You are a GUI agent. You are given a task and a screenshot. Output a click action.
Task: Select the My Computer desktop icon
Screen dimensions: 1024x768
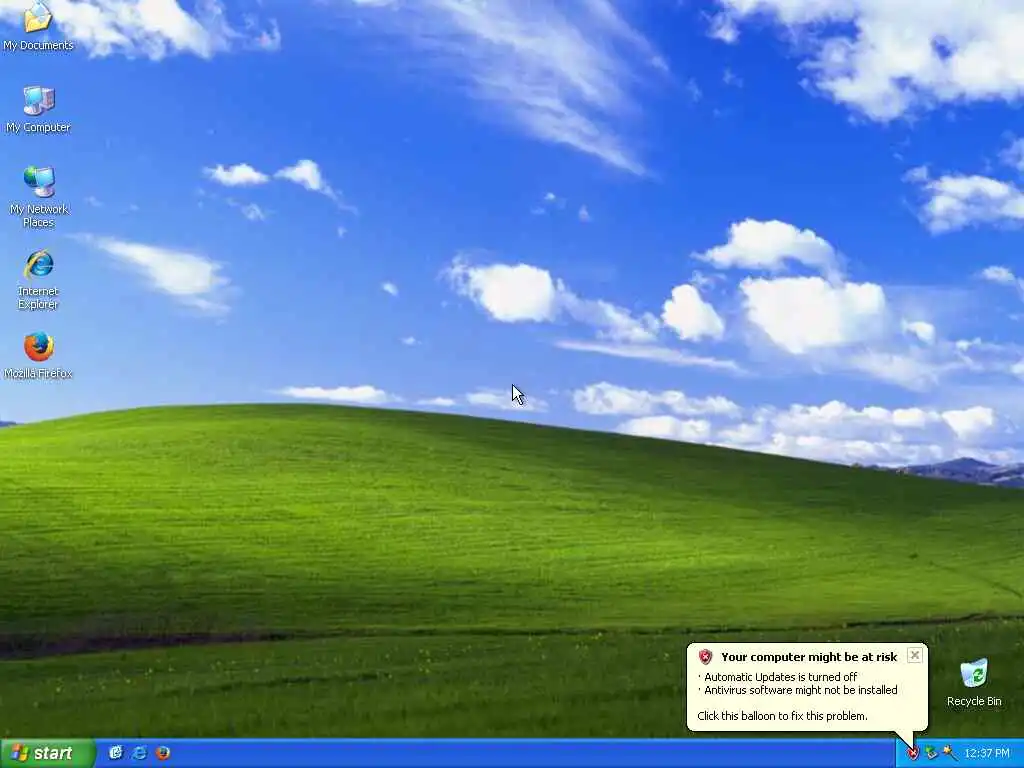point(38,110)
